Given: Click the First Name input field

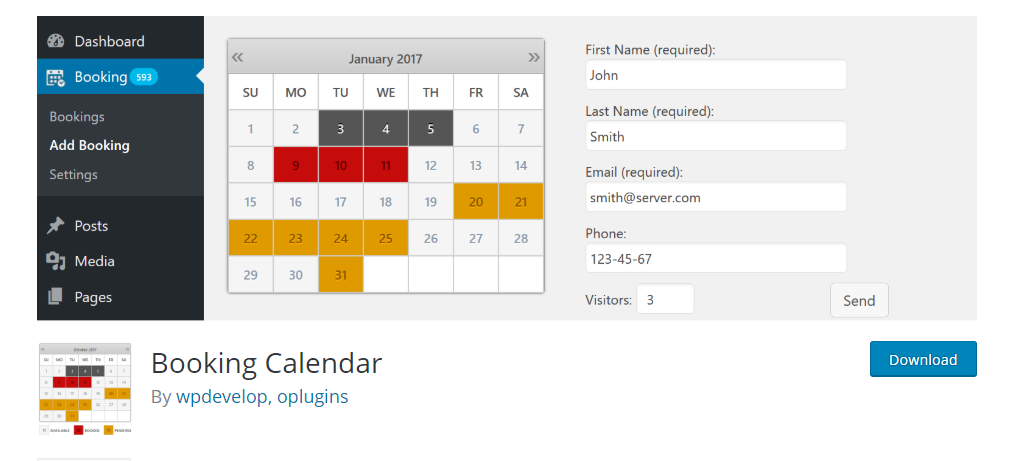Looking at the screenshot, I should pos(715,75).
